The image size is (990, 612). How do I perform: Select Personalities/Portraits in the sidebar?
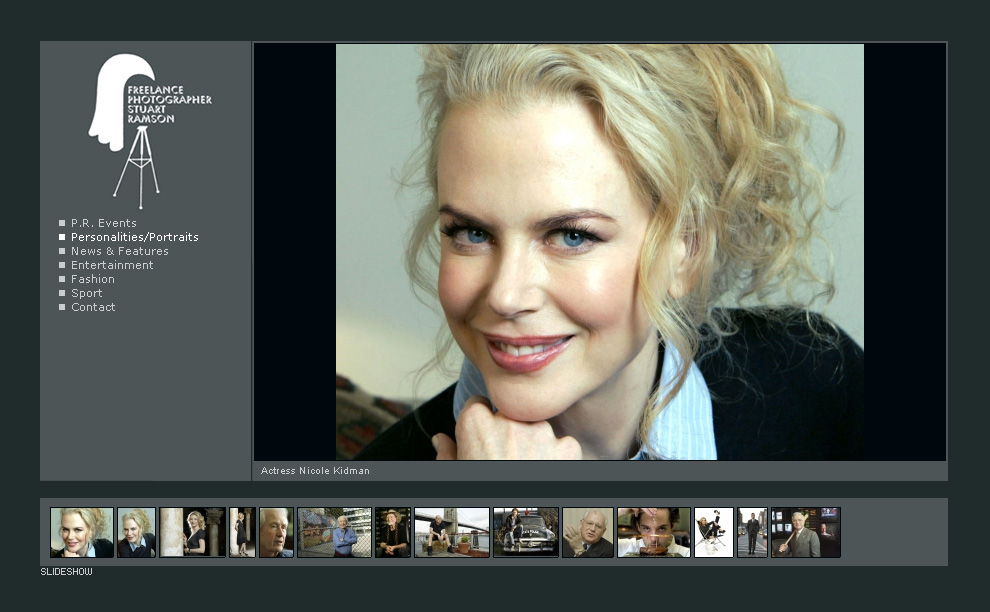134,237
